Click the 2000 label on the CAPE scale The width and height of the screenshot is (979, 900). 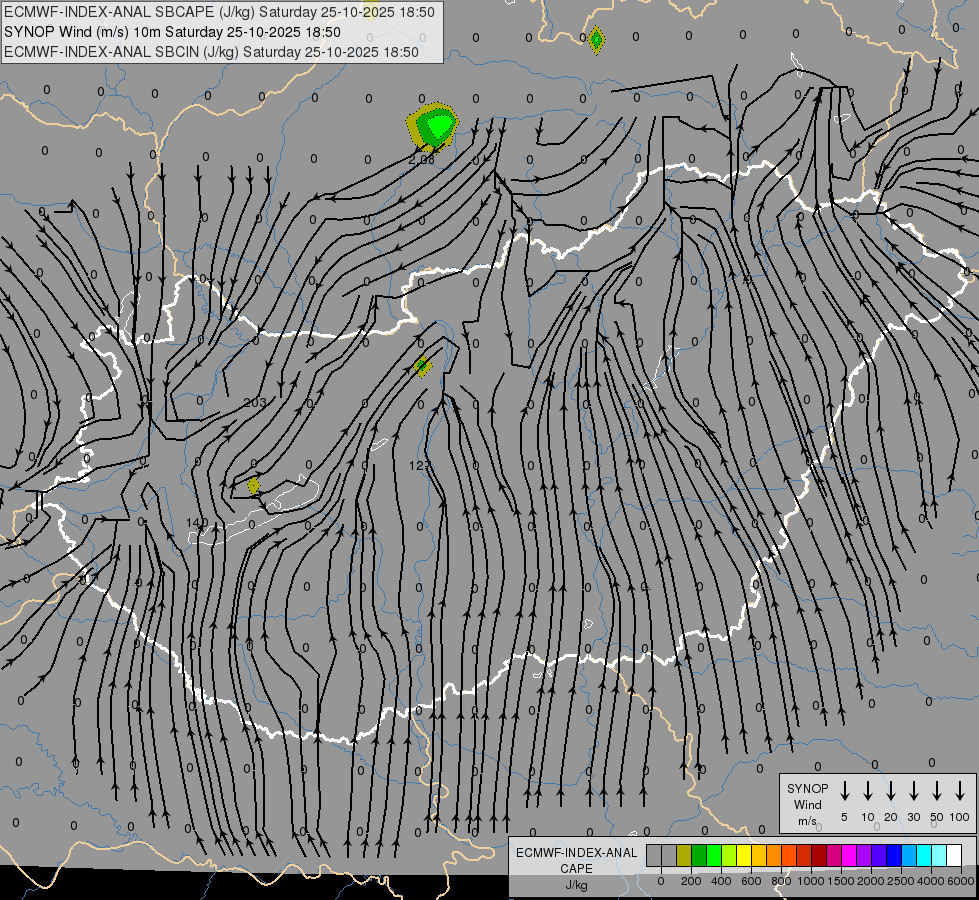click(x=870, y=881)
